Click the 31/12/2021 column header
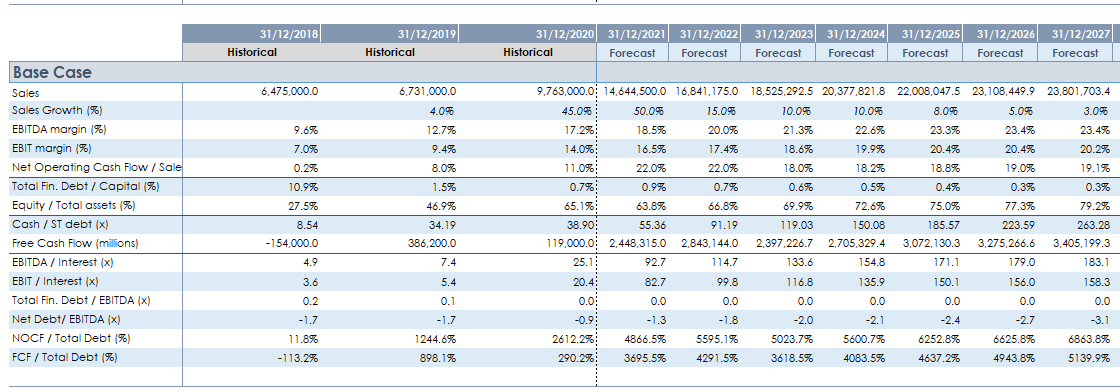The height and width of the screenshot is (392, 1120). pyautogui.click(x=633, y=34)
